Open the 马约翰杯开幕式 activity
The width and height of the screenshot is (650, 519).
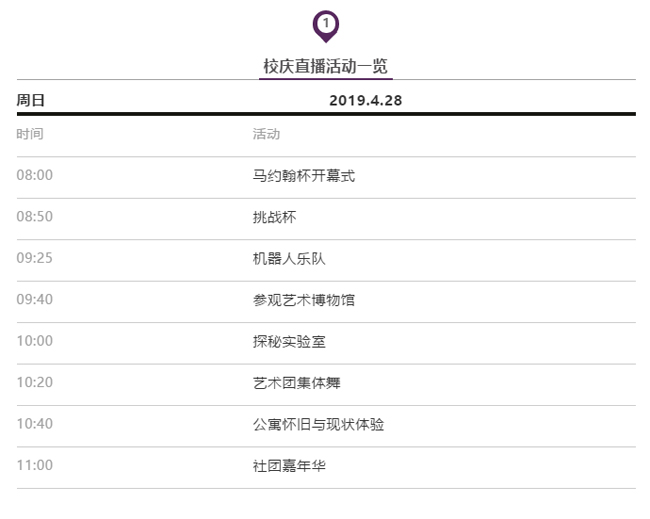[304, 176]
